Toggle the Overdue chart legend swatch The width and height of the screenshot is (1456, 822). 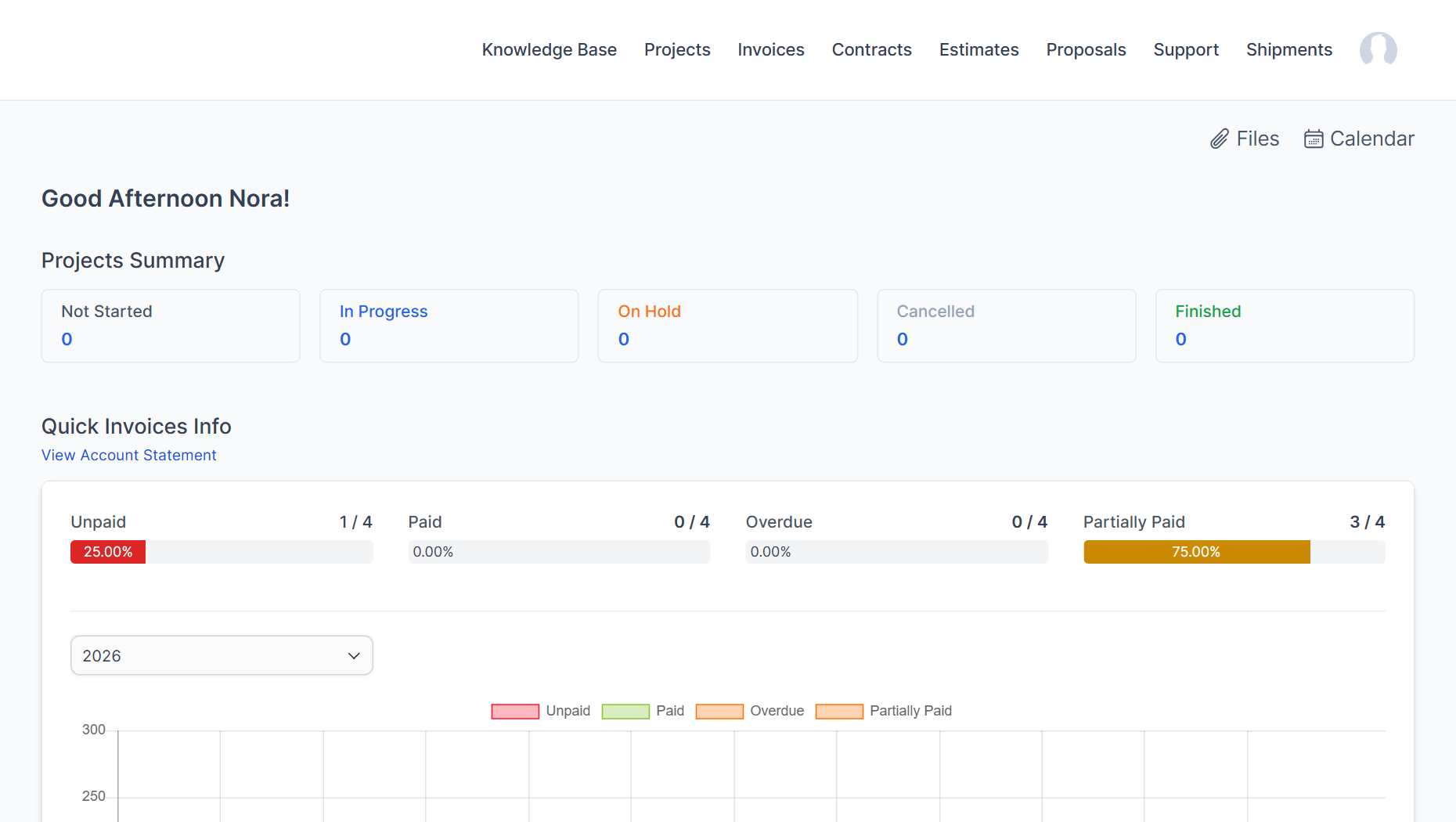click(x=719, y=711)
